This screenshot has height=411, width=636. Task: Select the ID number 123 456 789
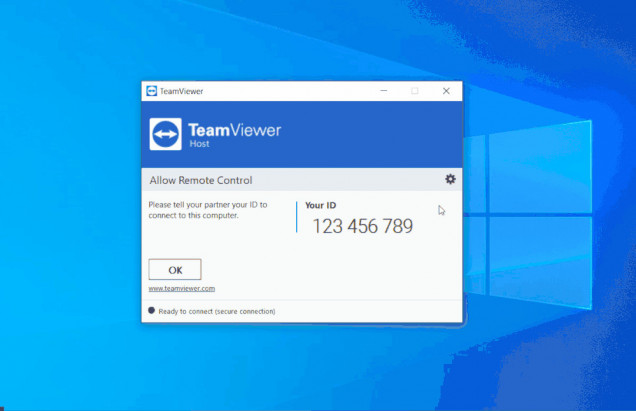pyautogui.click(x=362, y=226)
